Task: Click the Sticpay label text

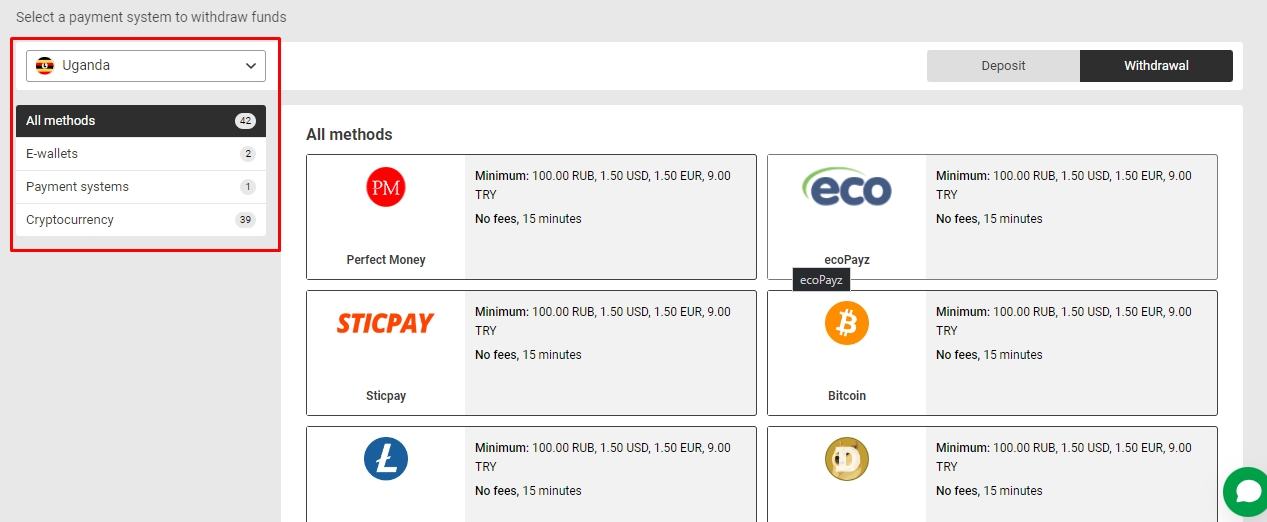Action: [386, 396]
